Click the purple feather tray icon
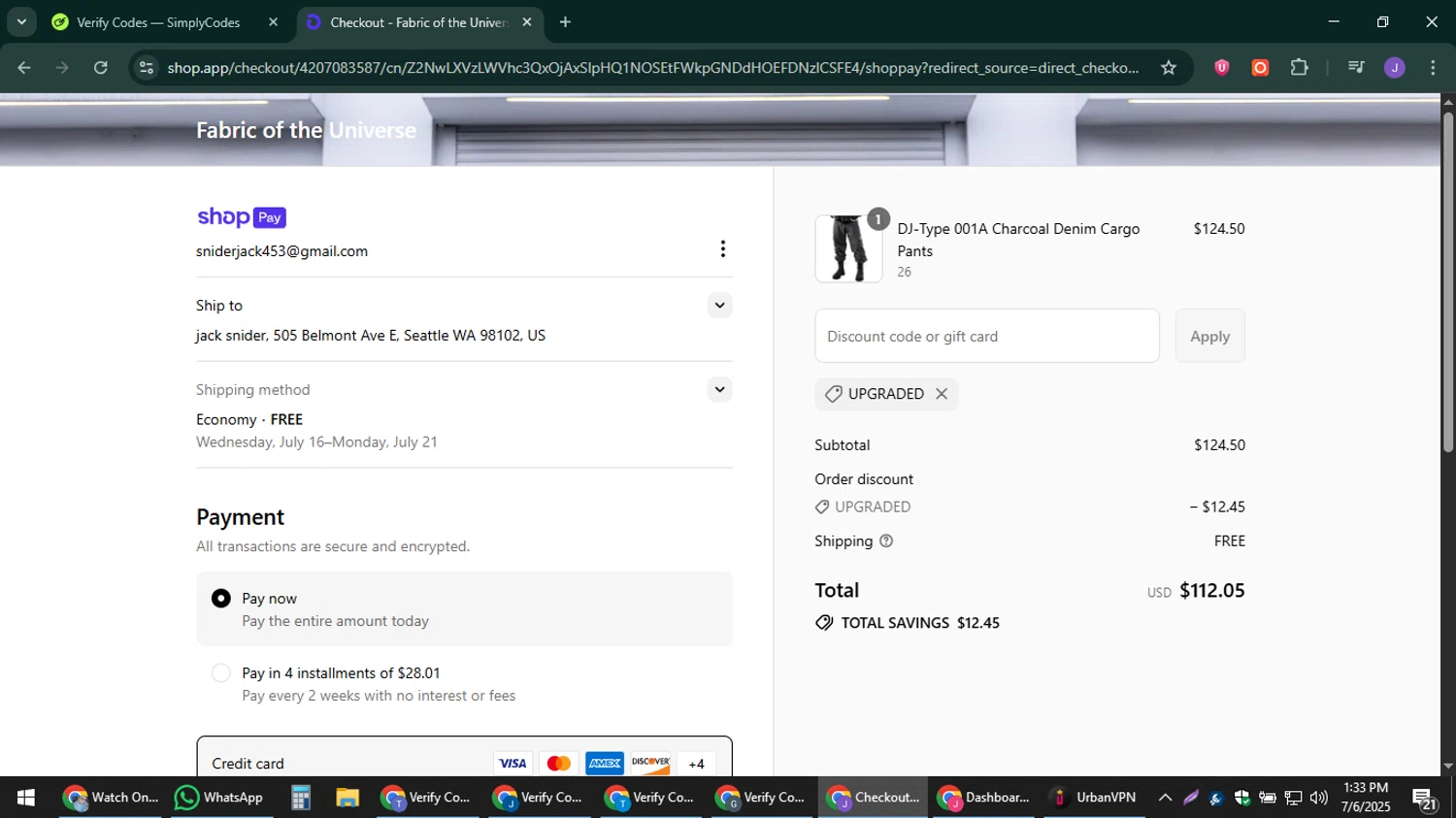The height and width of the screenshot is (818, 1456). tap(1191, 798)
